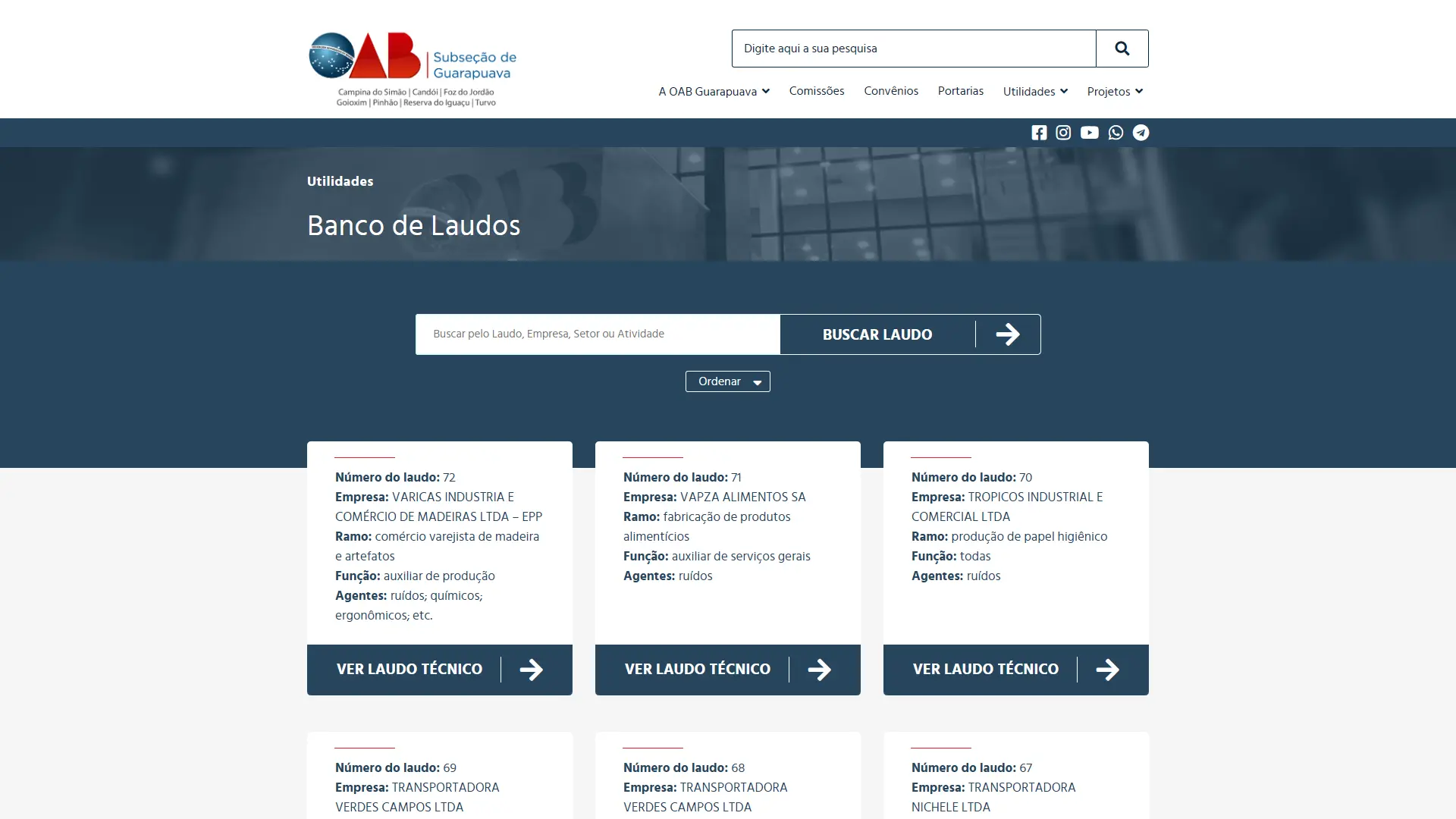Viewport: 1456px width, 819px height.
Task: Click the OAB Guarapuava logo
Action: (413, 69)
